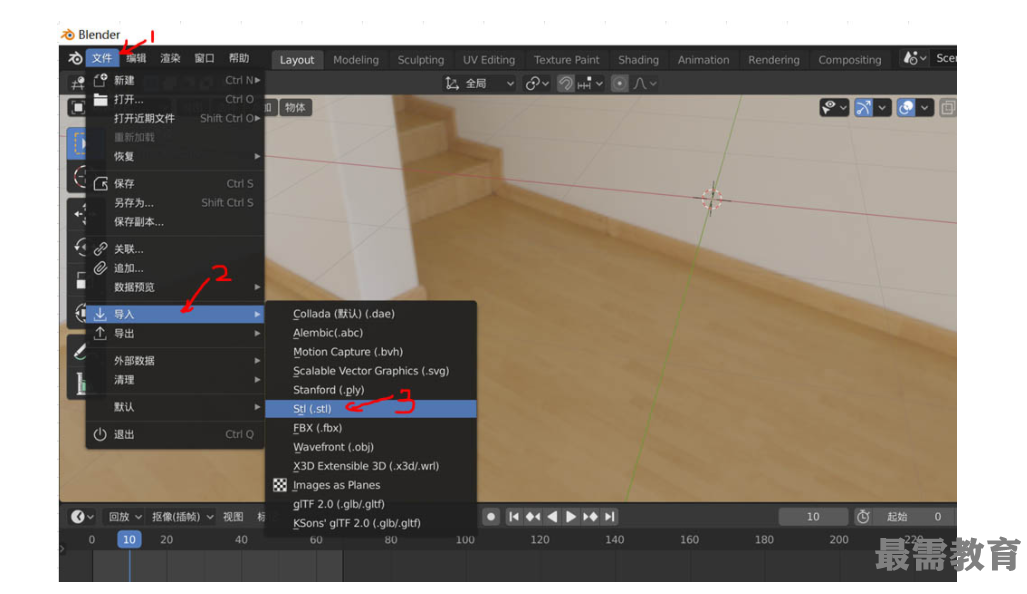Choose 退出 (Quit) in File menu
The image size is (1027, 594).
pos(176,434)
